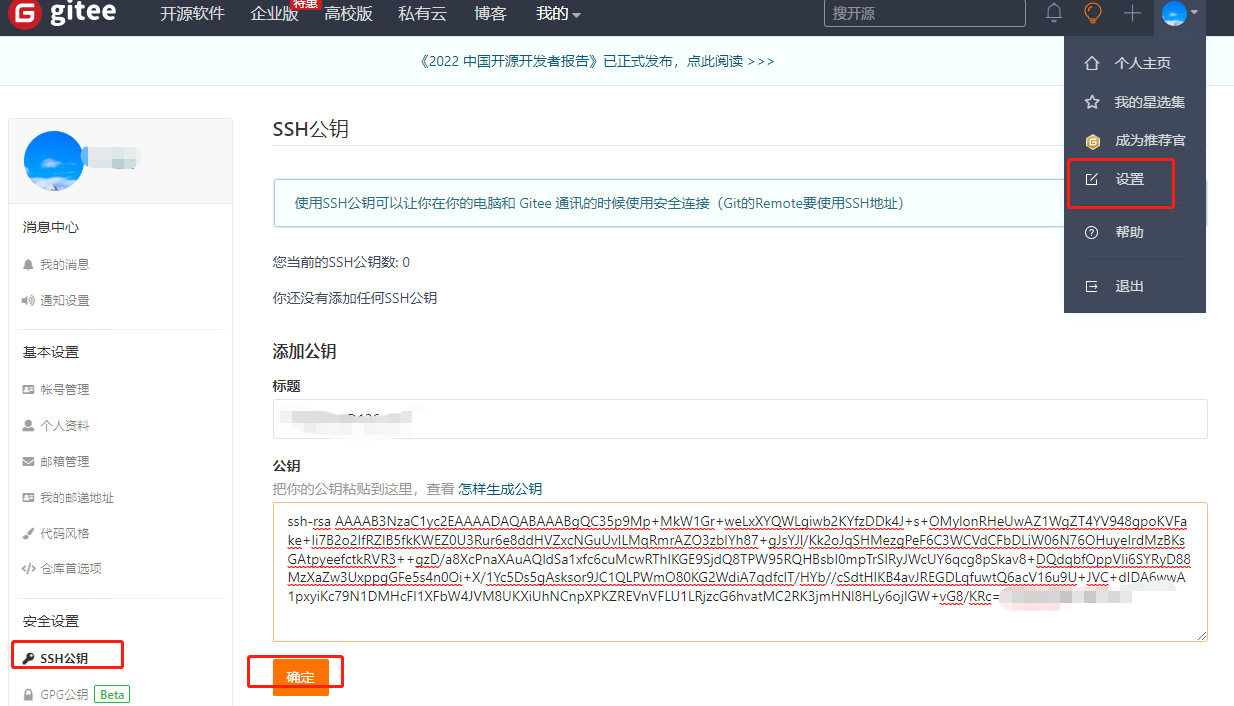
Task: Open 博客 in top navigation
Action: click(x=490, y=14)
